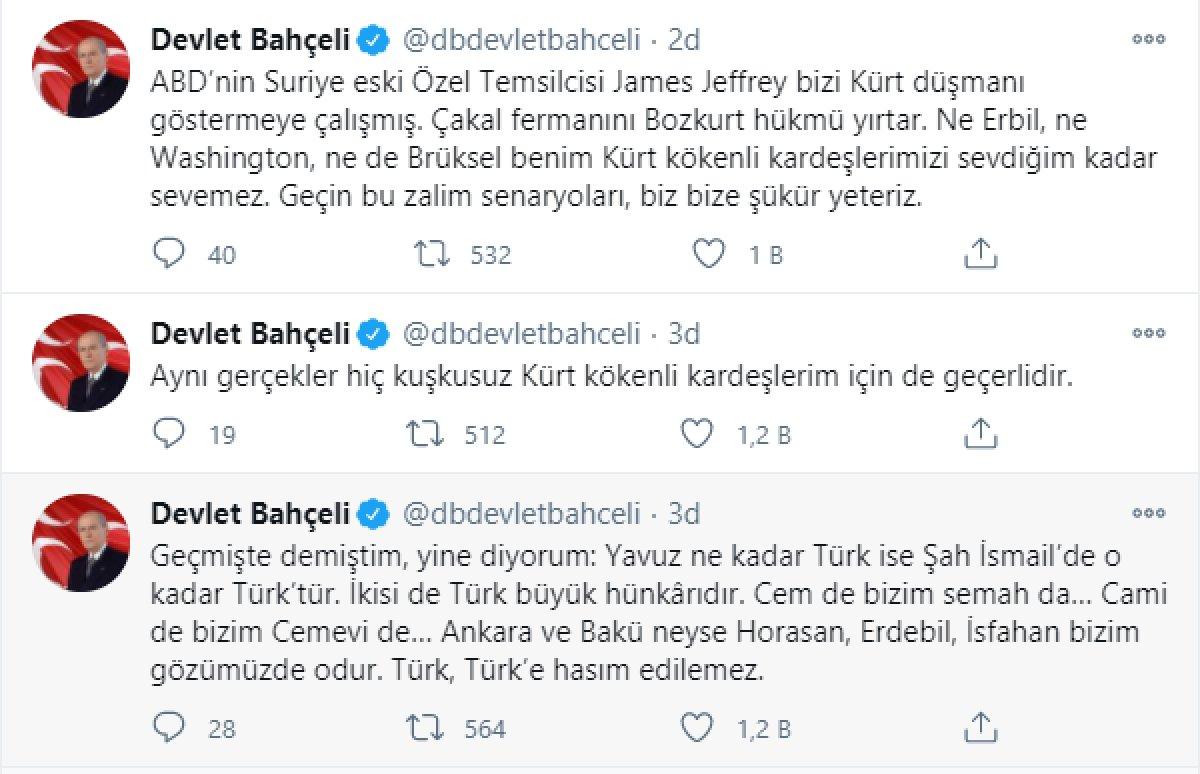This screenshot has height=774, width=1200.
Task: Share the first tweet via upload icon
Action: (982, 254)
